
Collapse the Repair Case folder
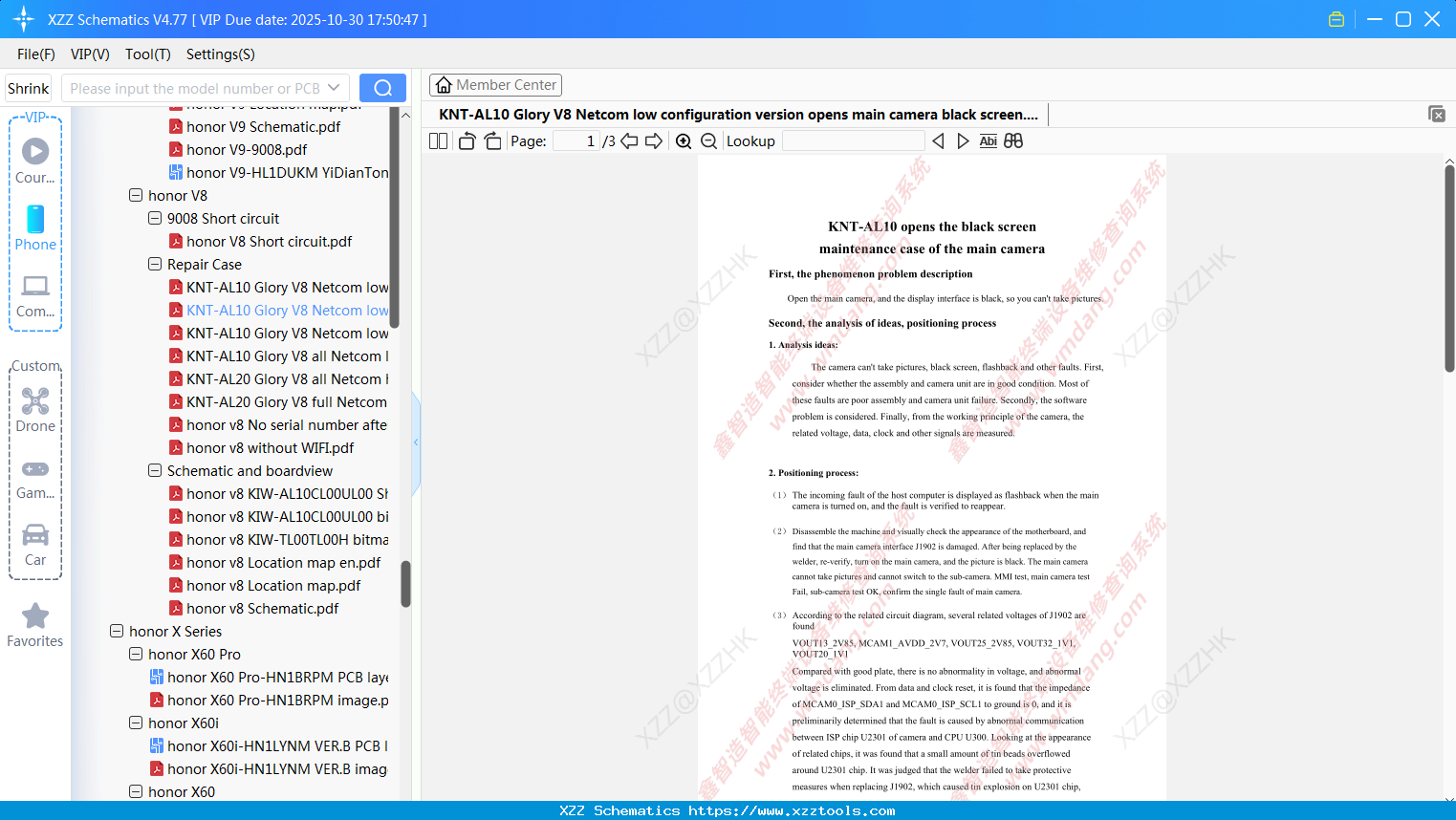(x=155, y=264)
